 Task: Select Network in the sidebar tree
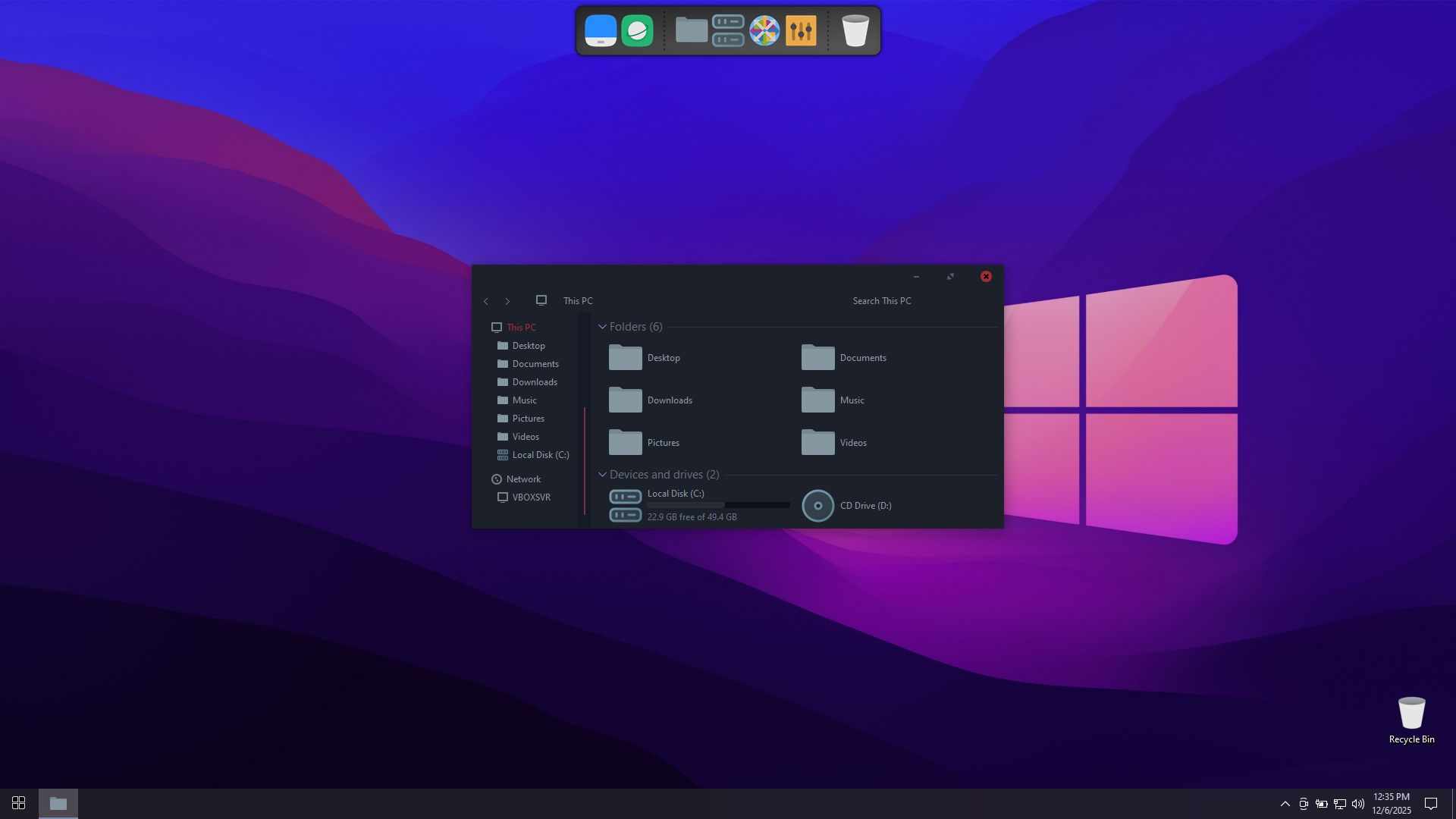[x=523, y=479]
